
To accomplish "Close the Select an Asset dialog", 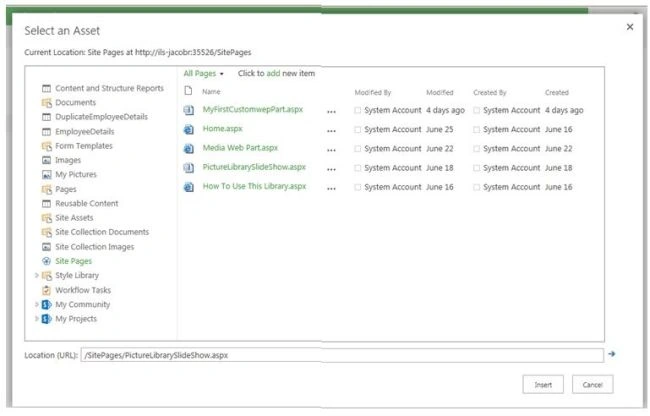I will (630, 27).
